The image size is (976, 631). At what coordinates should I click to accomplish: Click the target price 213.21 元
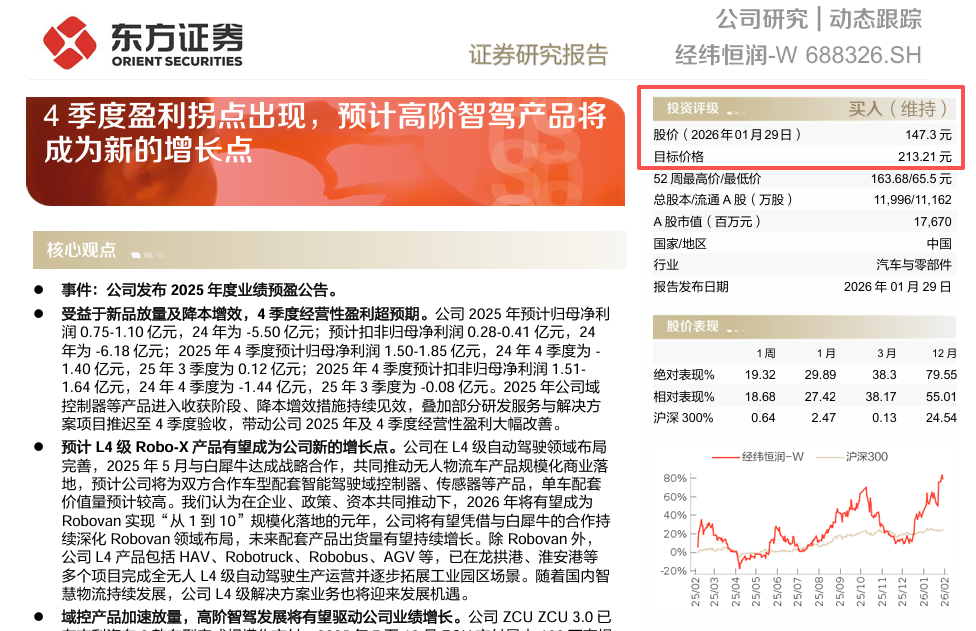click(x=924, y=157)
